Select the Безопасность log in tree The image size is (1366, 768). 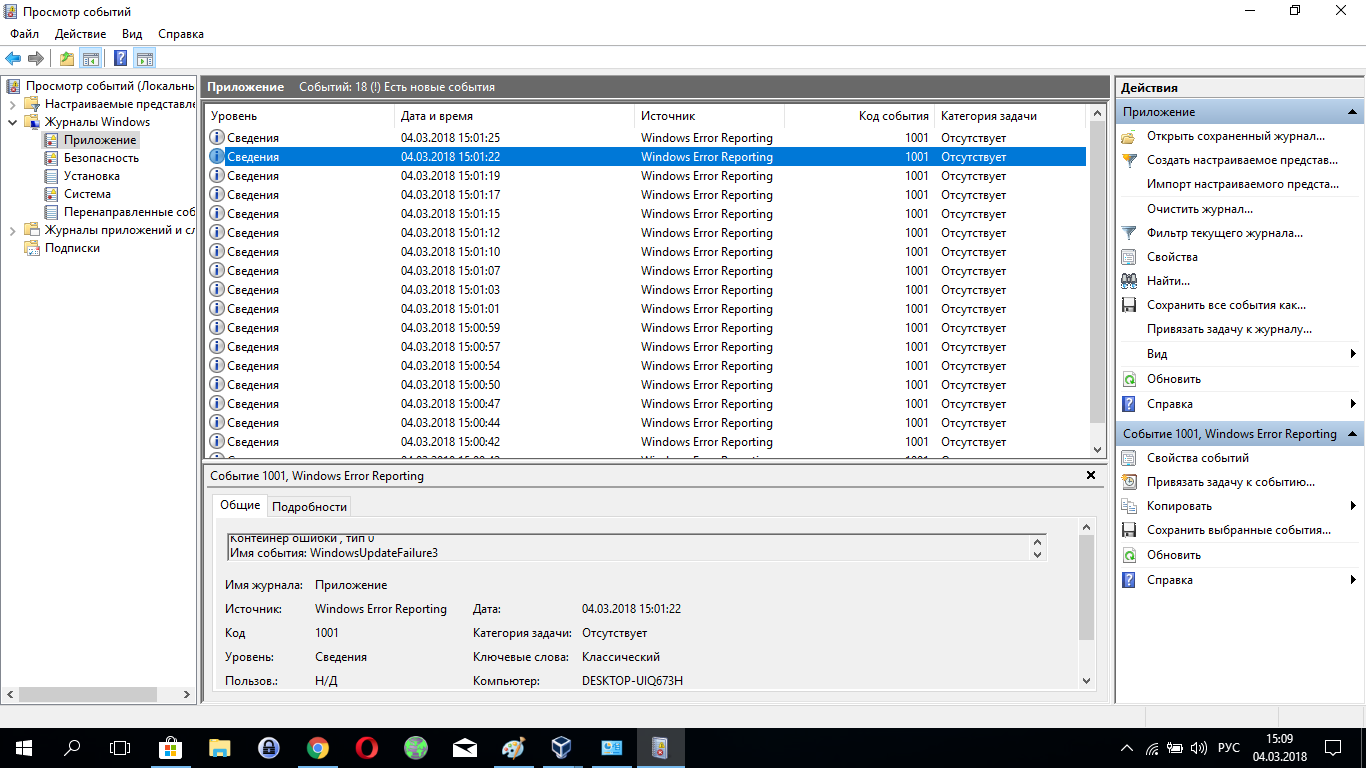tap(101, 158)
